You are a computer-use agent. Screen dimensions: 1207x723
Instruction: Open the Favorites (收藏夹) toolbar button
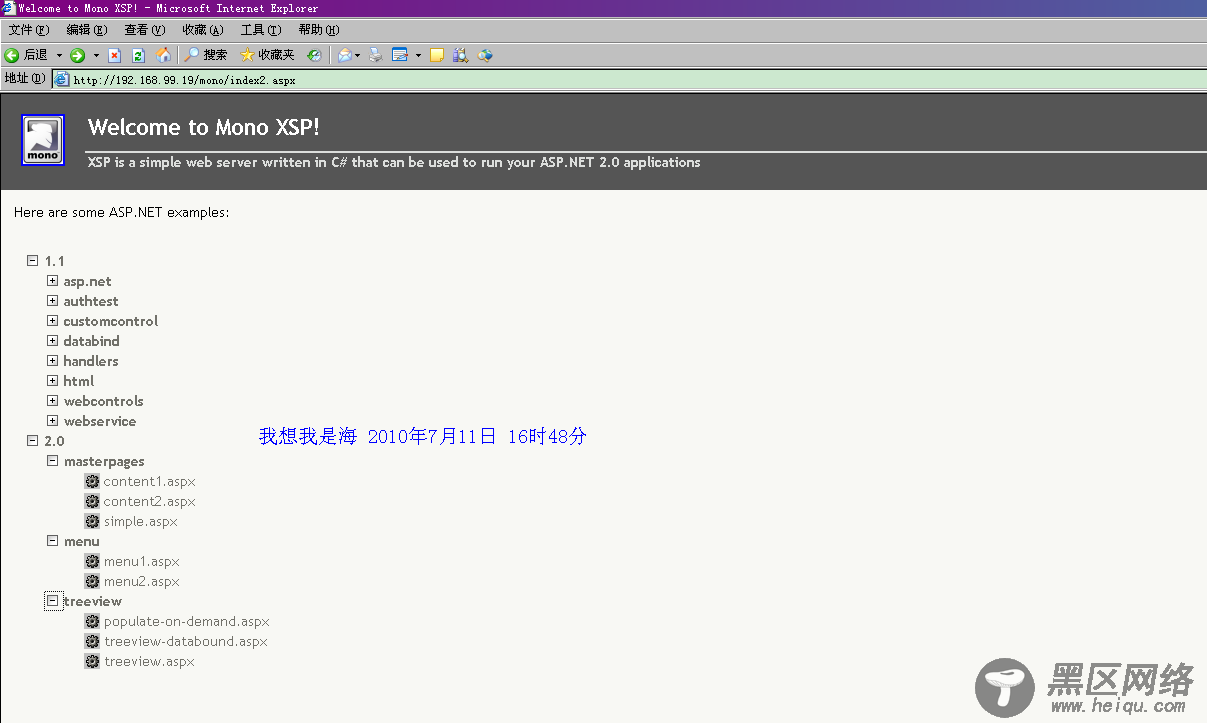click(267, 55)
